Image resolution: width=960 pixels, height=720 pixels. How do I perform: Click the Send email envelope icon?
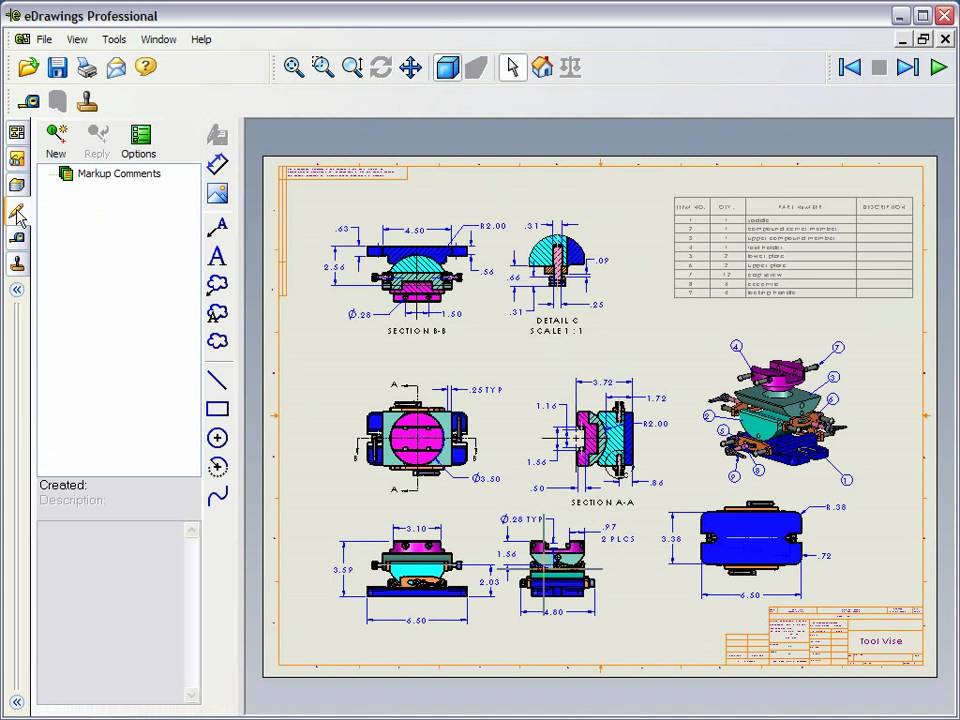point(116,67)
